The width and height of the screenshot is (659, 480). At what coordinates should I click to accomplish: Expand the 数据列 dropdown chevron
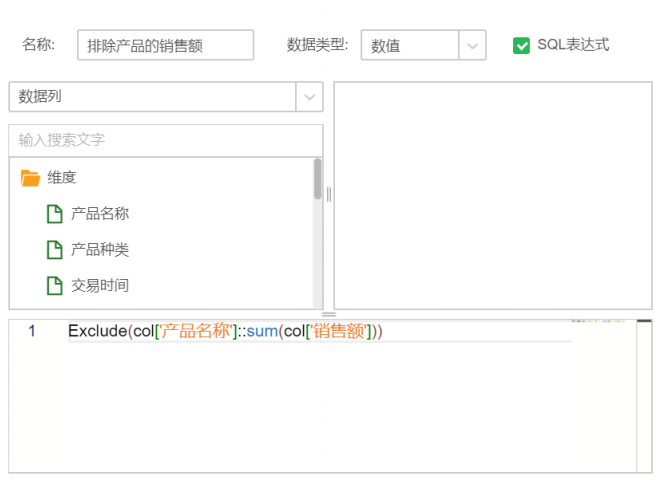coord(309,97)
